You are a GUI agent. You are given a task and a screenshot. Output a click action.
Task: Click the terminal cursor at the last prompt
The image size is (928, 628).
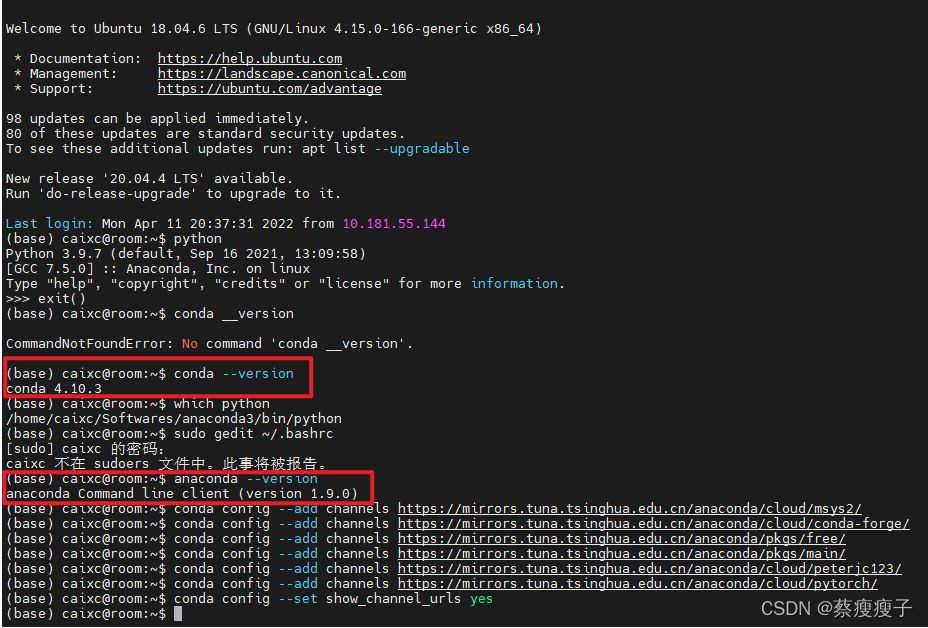coord(178,614)
